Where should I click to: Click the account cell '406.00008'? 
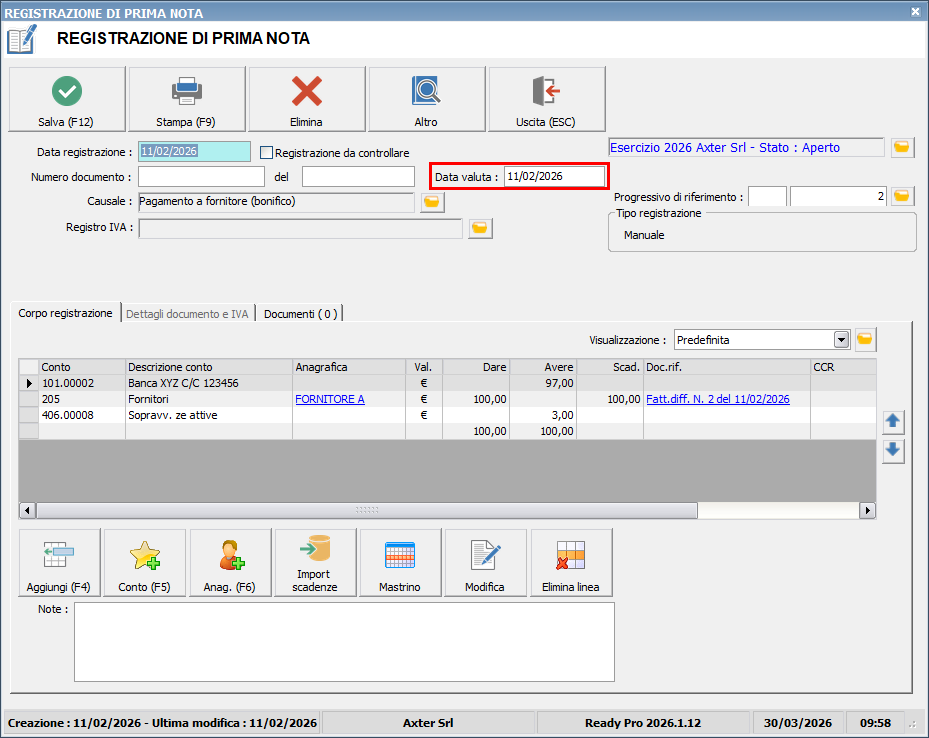click(82, 415)
